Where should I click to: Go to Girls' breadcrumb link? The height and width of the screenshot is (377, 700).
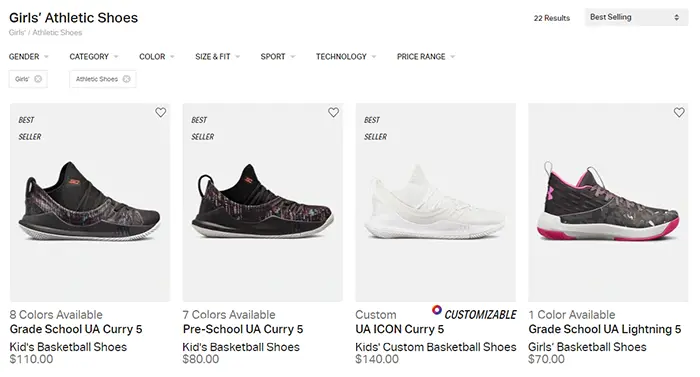[x=17, y=33]
